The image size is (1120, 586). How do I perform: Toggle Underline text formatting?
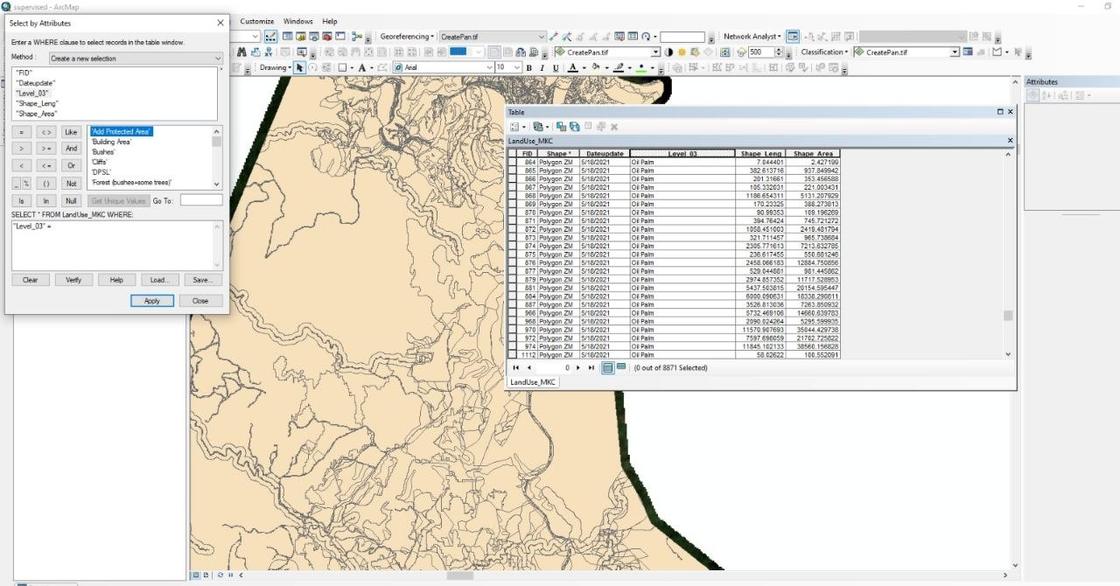(x=556, y=67)
